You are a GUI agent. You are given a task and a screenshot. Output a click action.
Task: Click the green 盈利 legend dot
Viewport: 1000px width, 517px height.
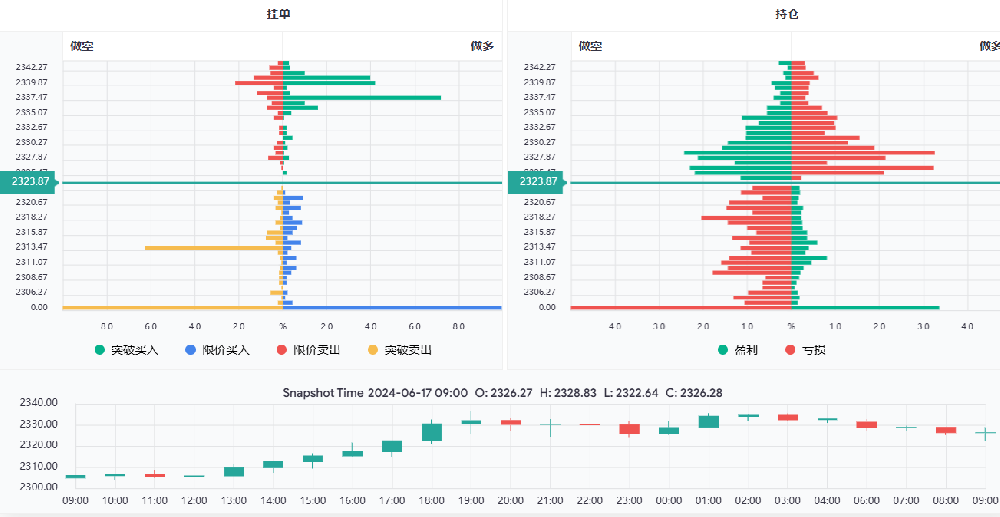[723, 350]
